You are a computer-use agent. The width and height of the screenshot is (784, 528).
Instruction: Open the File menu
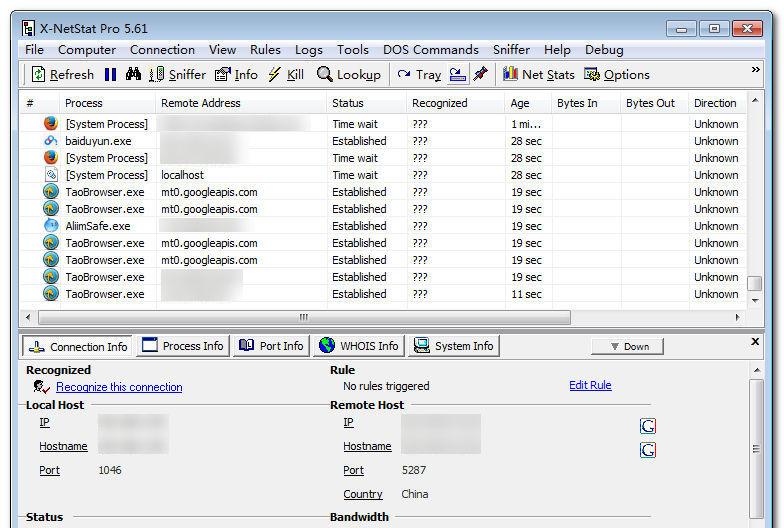[x=34, y=50]
